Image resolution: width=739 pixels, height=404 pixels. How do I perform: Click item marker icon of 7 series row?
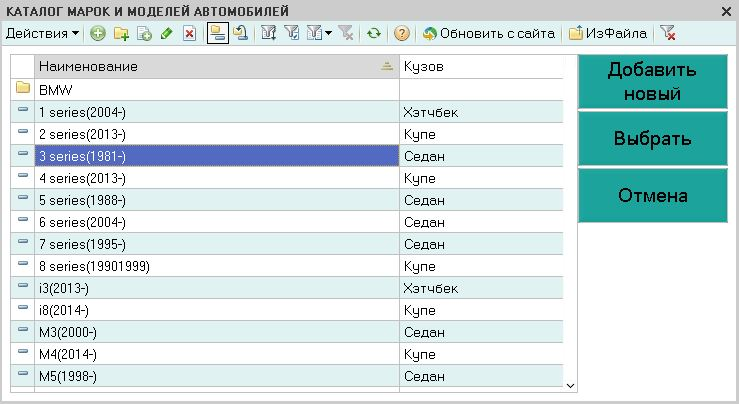click(23, 241)
